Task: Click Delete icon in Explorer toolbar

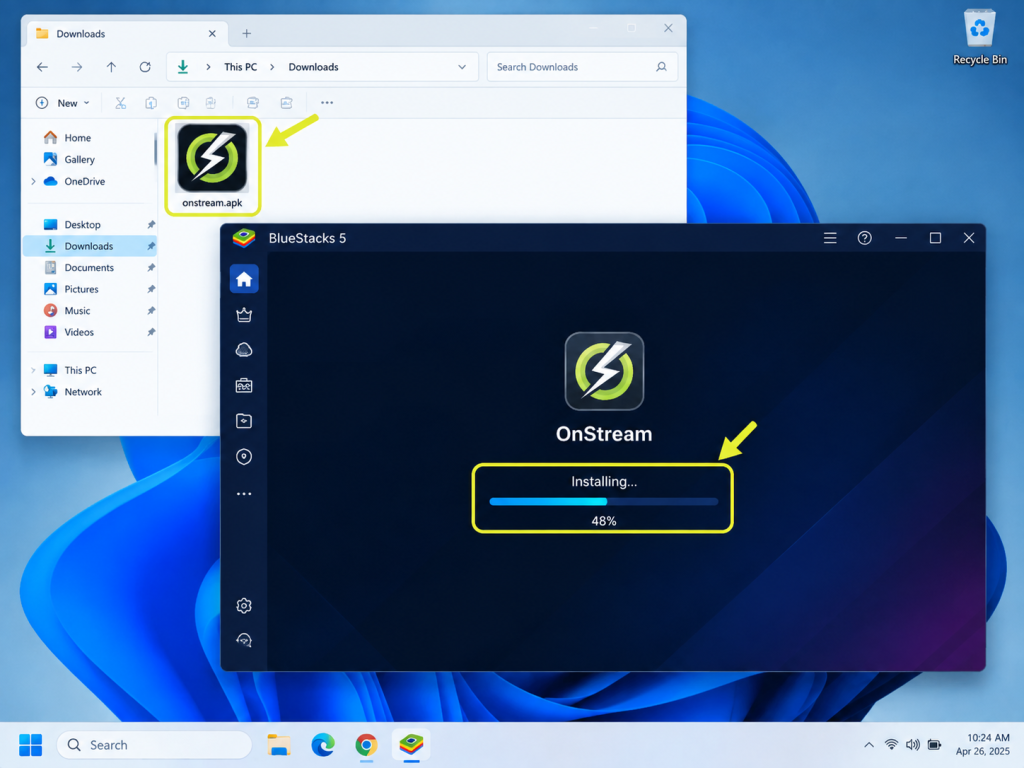Action: [286, 103]
